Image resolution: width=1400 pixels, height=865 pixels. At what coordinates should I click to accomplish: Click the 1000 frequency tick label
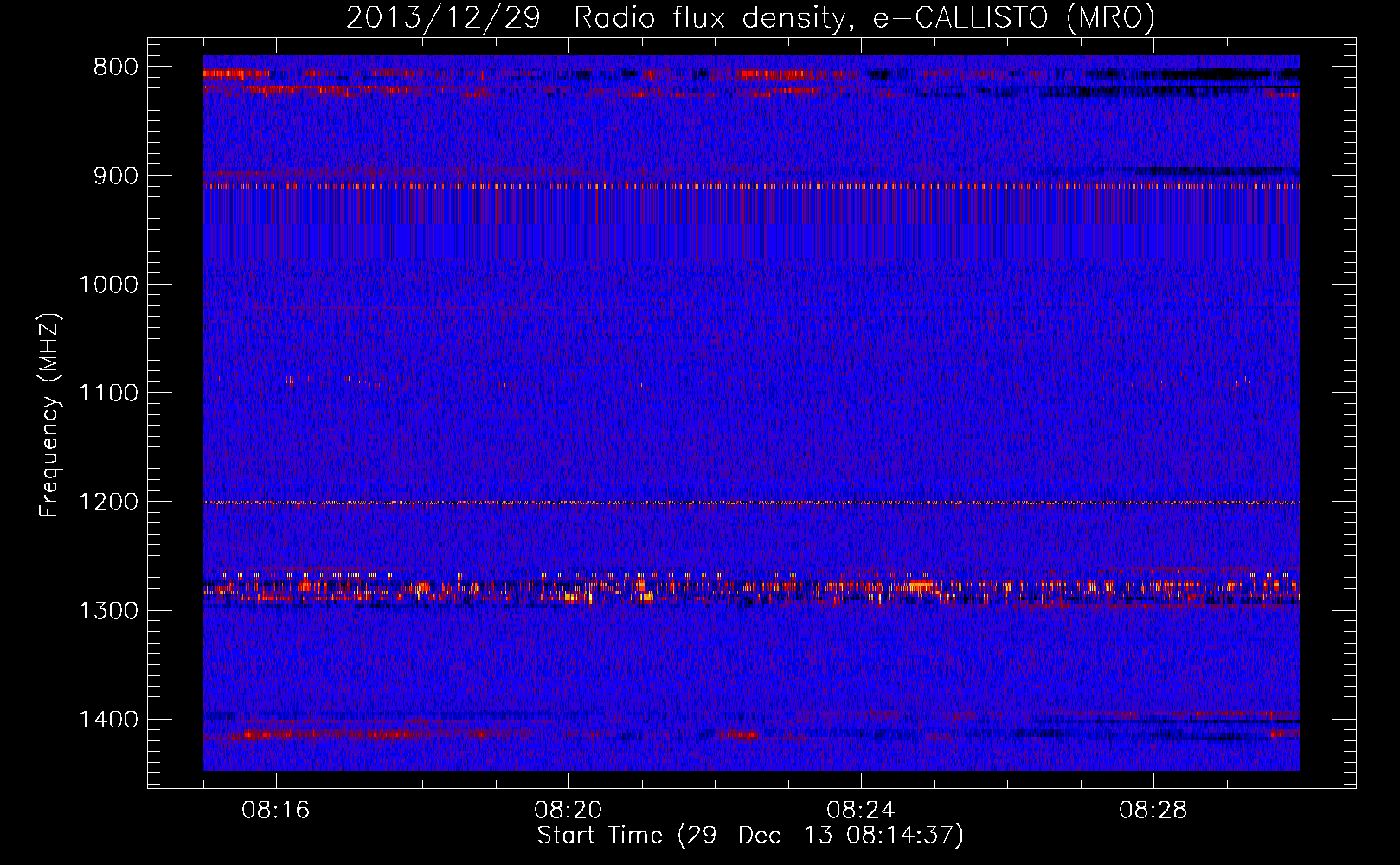[x=108, y=285]
